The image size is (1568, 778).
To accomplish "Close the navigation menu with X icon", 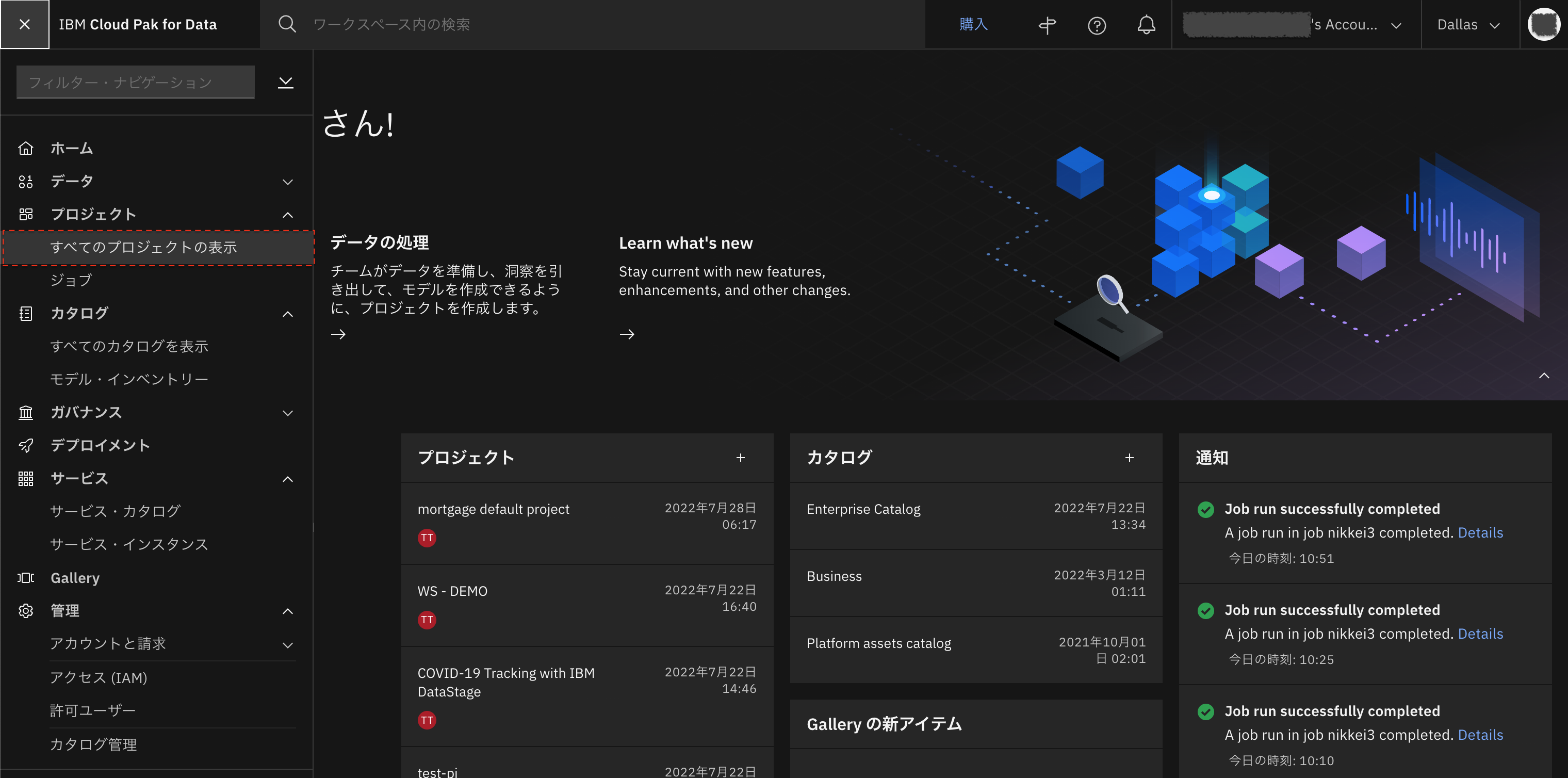I will [x=24, y=24].
